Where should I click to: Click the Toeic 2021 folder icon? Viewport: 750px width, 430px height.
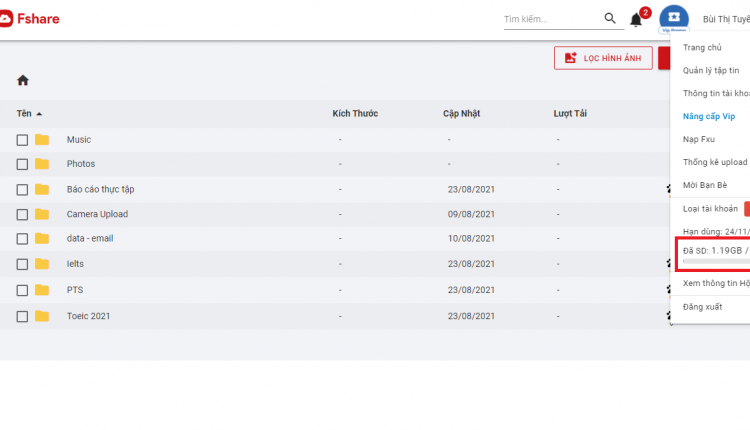click(42, 316)
